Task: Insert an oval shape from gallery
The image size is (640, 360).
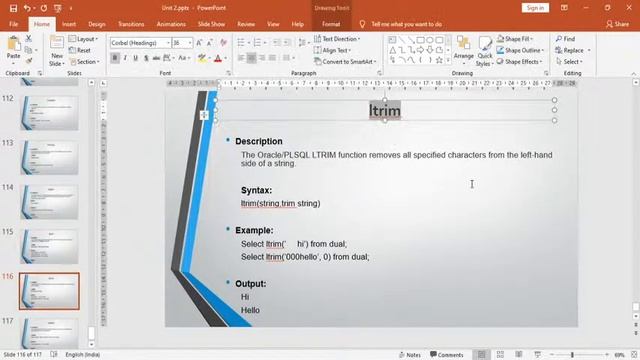Action: click(x=429, y=40)
